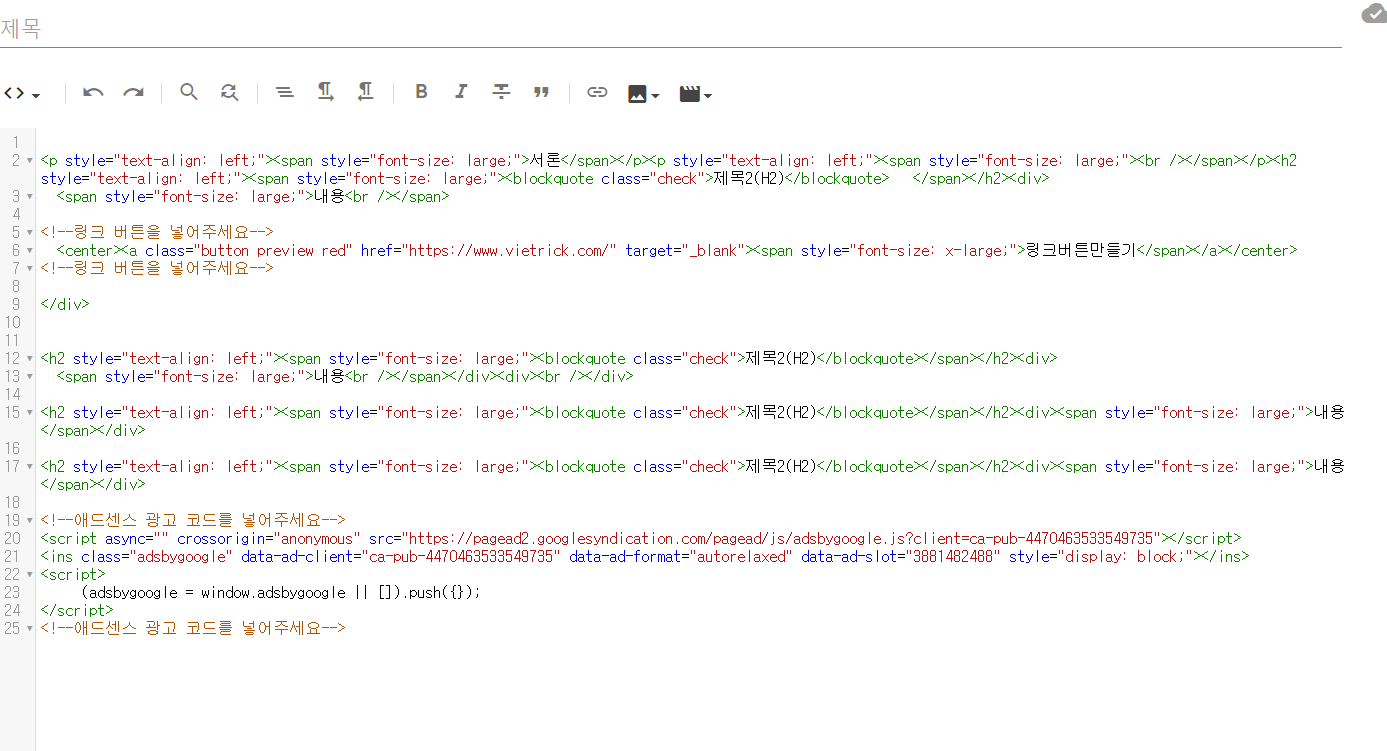Image resolution: width=1387 pixels, height=751 pixels.
Task: Click the Redo icon
Action: [133, 91]
